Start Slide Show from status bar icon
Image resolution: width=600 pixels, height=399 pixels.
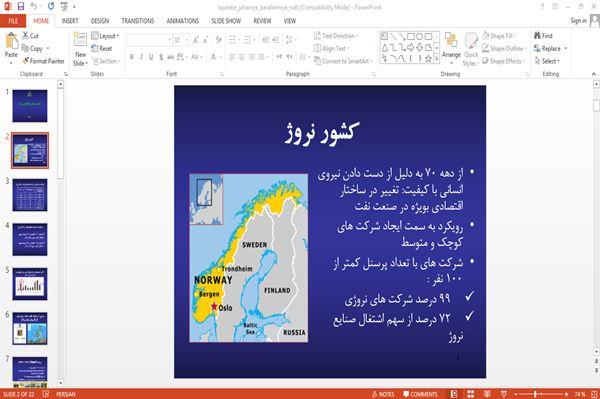click(x=504, y=394)
